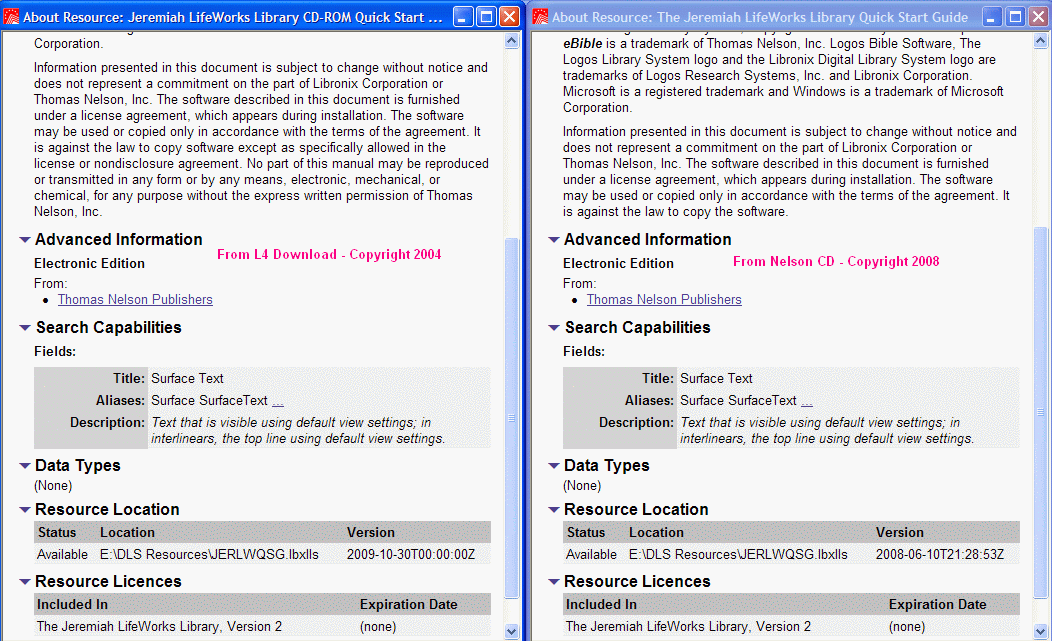Collapse Resource Licences in right window
The image size is (1052, 641).
tap(554, 582)
